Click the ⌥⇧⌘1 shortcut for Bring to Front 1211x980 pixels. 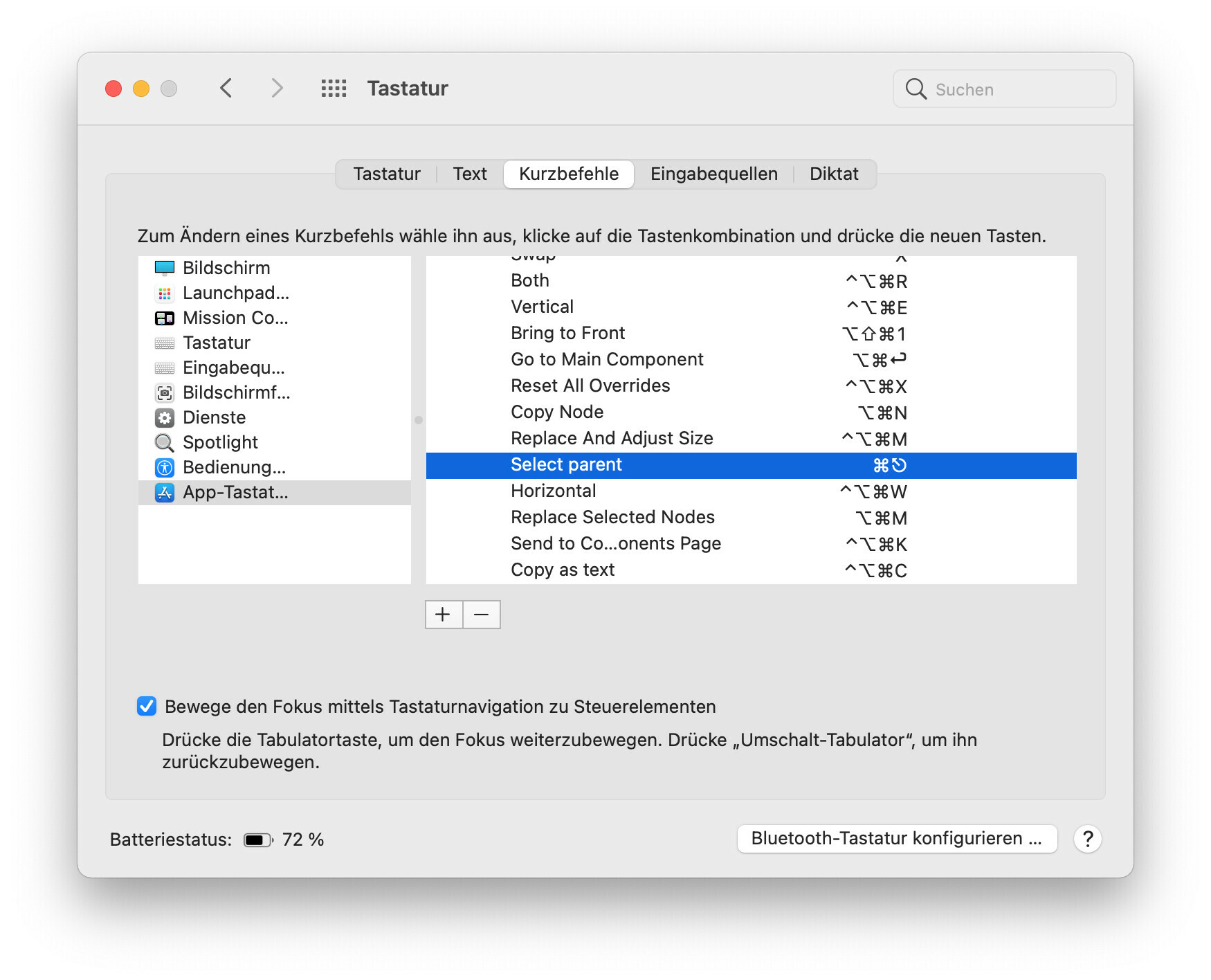(x=875, y=334)
